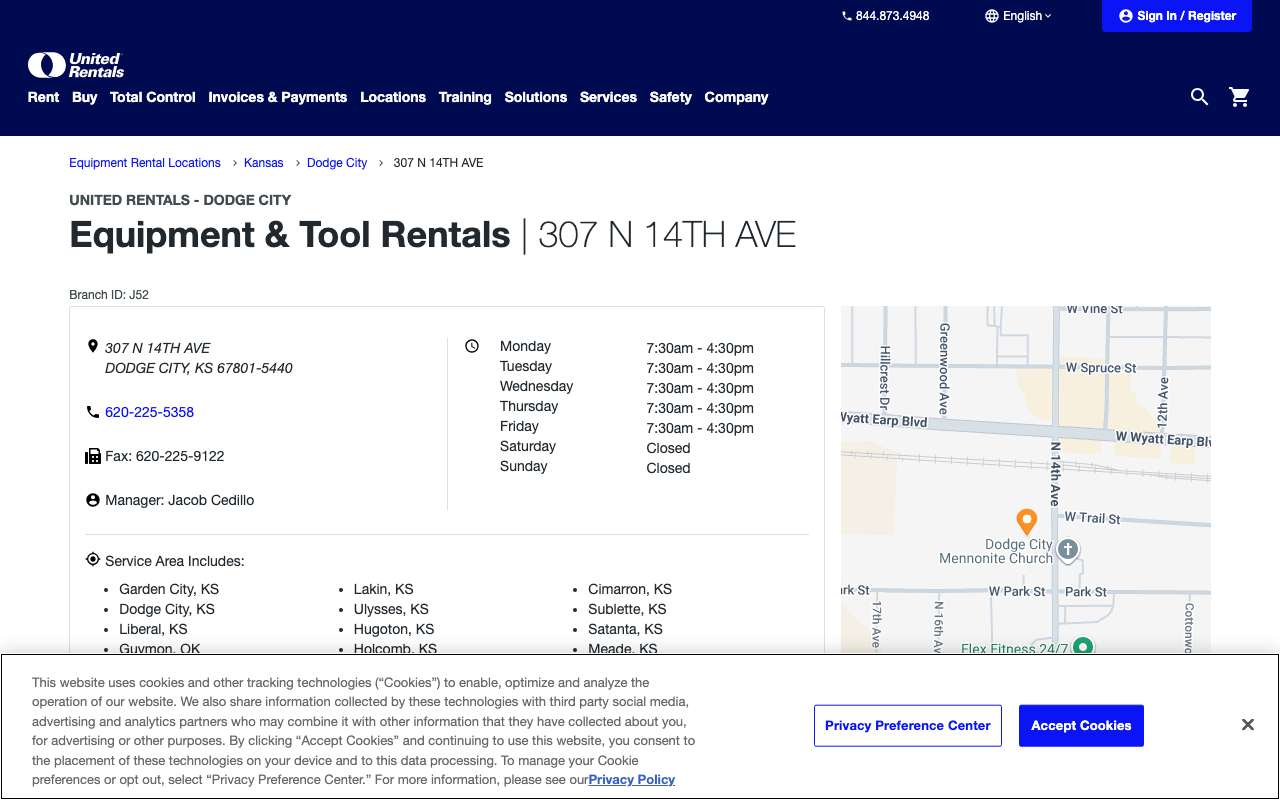Click the Sign In / Register button
Viewport: 1280px width, 800px height.
click(1177, 16)
